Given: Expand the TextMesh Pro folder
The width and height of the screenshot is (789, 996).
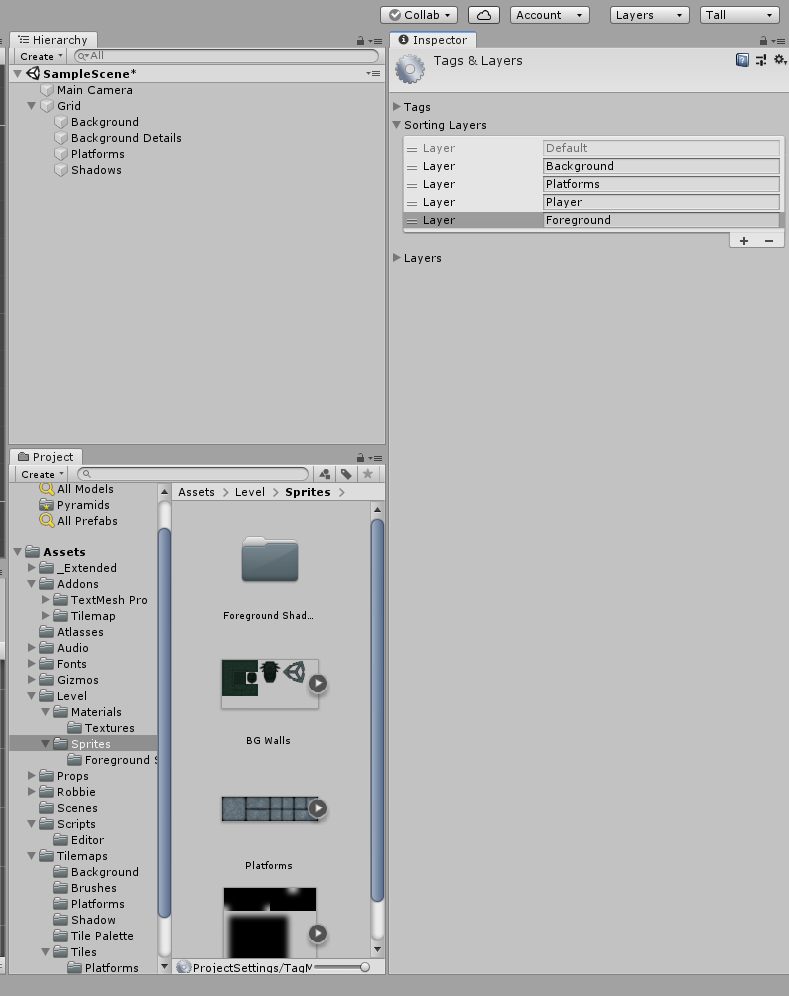Looking at the screenshot, I should click(46, 600).
